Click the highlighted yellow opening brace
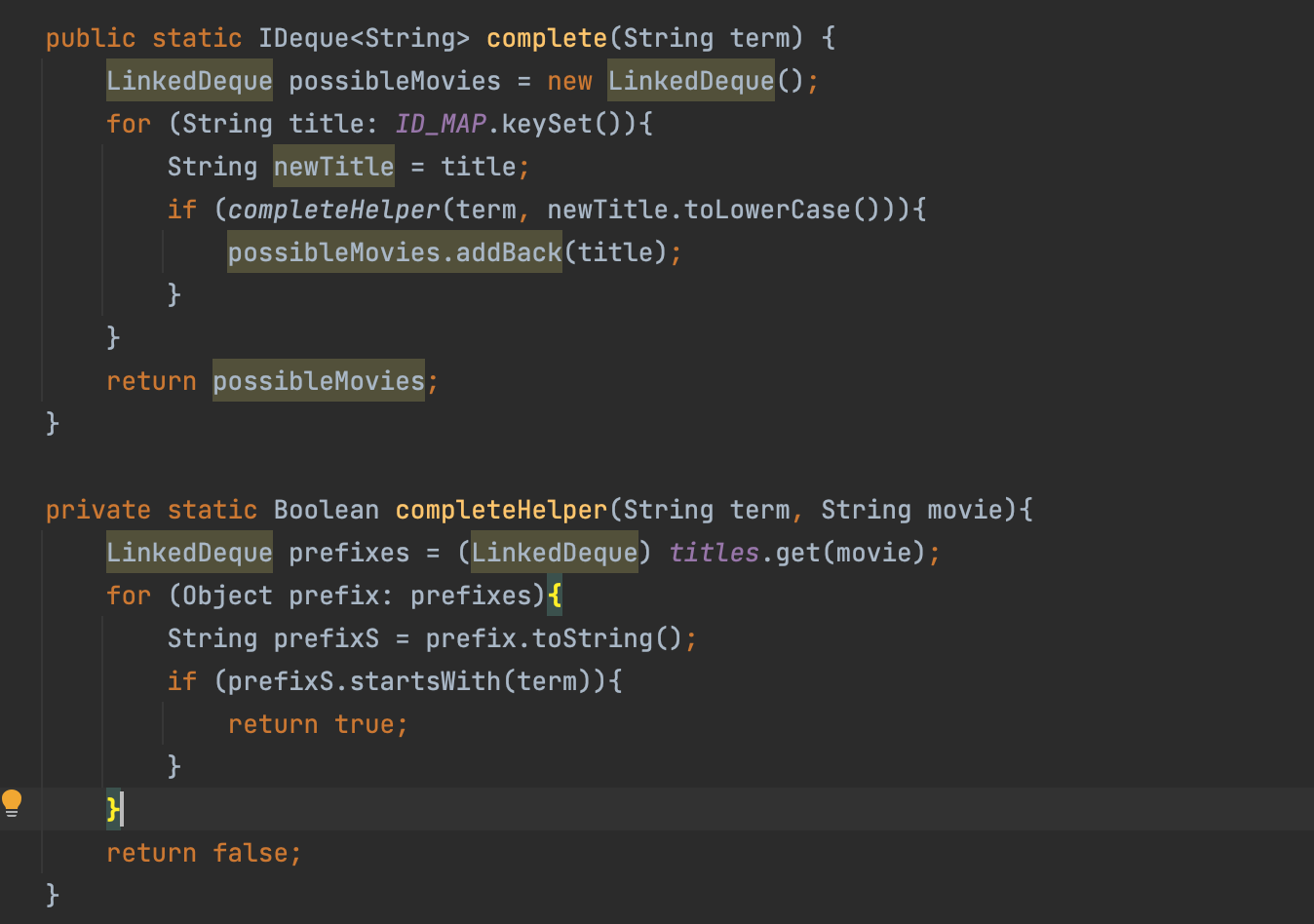The height and width of the screenshot is (924, 1314). pyautogui.click(x=555, y=596)
